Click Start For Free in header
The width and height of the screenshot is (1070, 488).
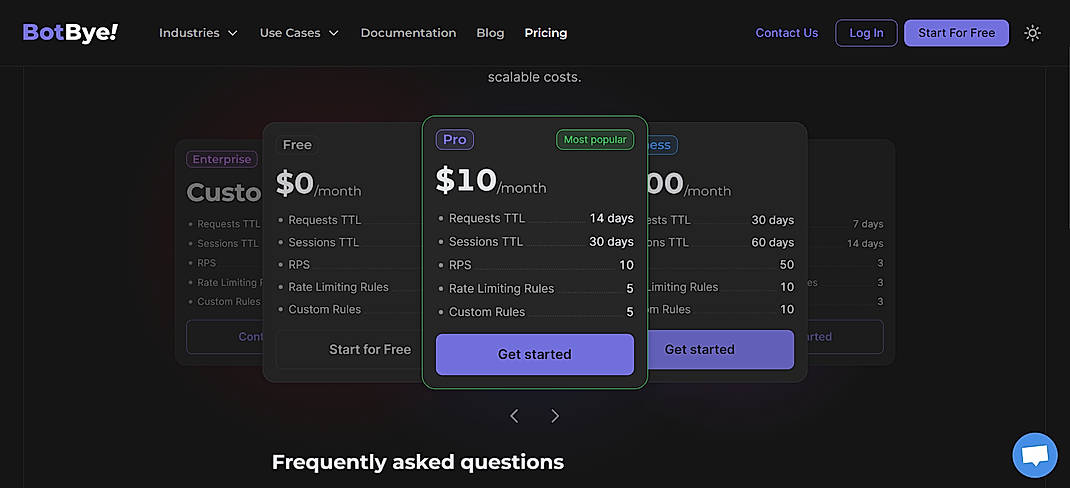click(956, 33)
